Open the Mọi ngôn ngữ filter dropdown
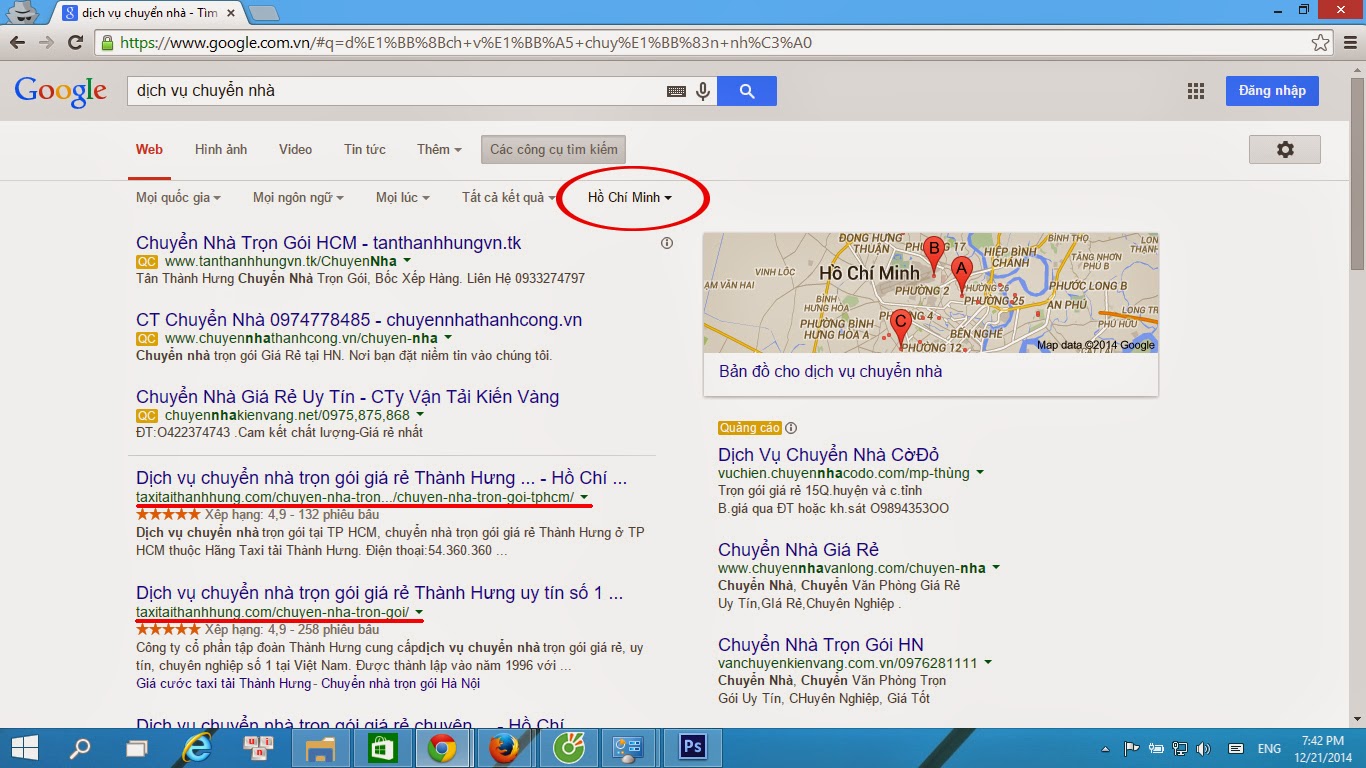The height and width of the screenshot is (768, 1366). [x=298, y=198]
